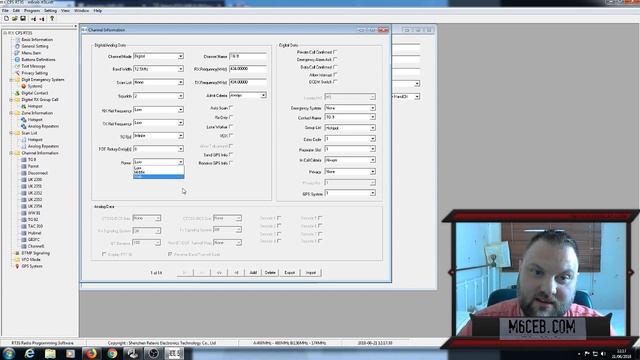This screenshot has height=360, width=640.
Task: Open the View menu
Action: 65,11
